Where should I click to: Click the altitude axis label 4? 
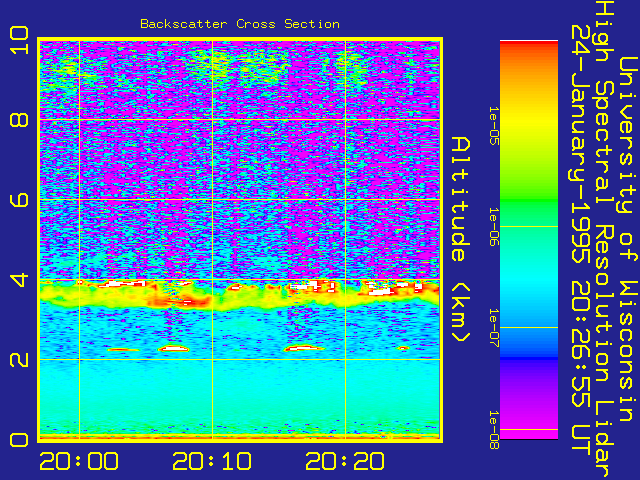(x=20, y=280)
